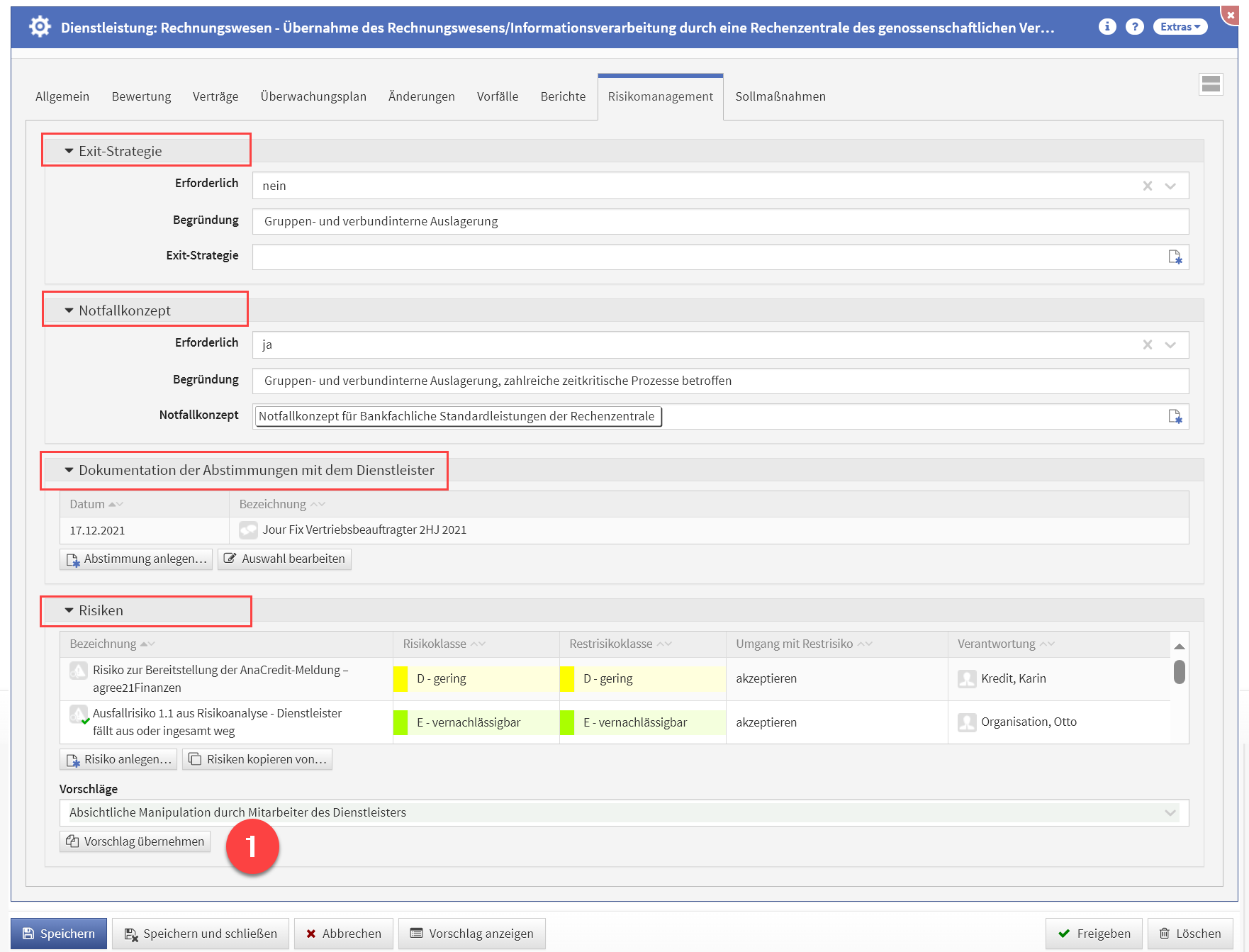This screenshot has width=1249, height=952.
Task: Open the Sollmaßnahmen tab
Action: [780, 96]
